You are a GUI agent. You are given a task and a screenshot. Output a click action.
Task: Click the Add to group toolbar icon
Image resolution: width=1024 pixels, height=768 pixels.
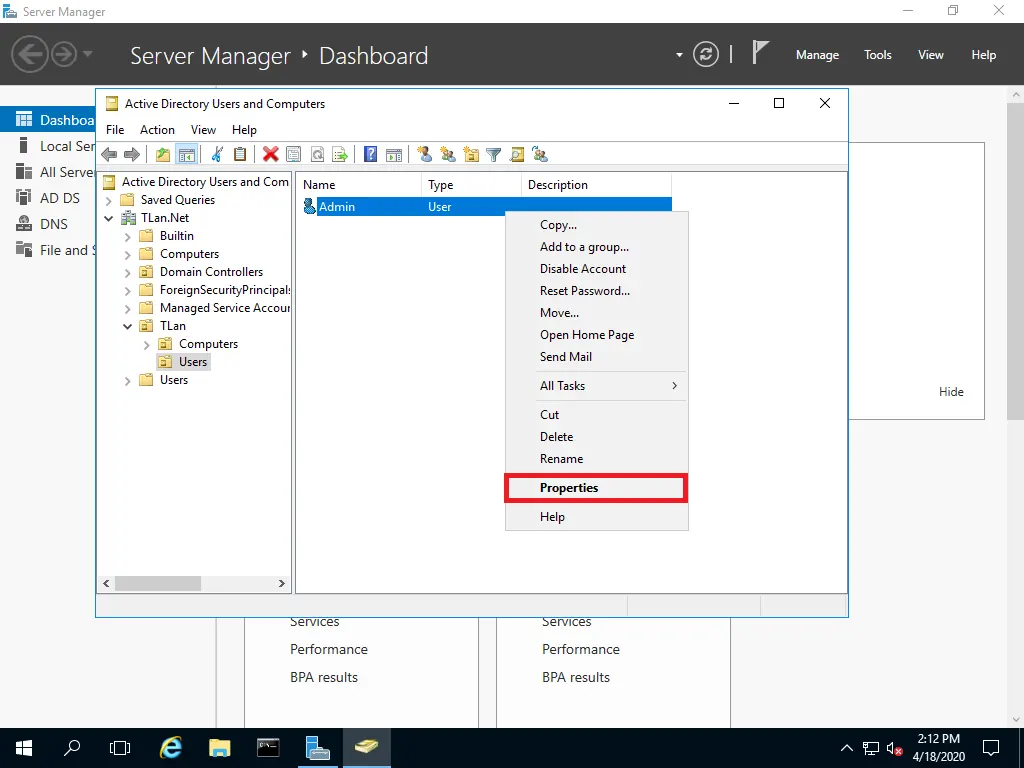(x=540, y=155)
